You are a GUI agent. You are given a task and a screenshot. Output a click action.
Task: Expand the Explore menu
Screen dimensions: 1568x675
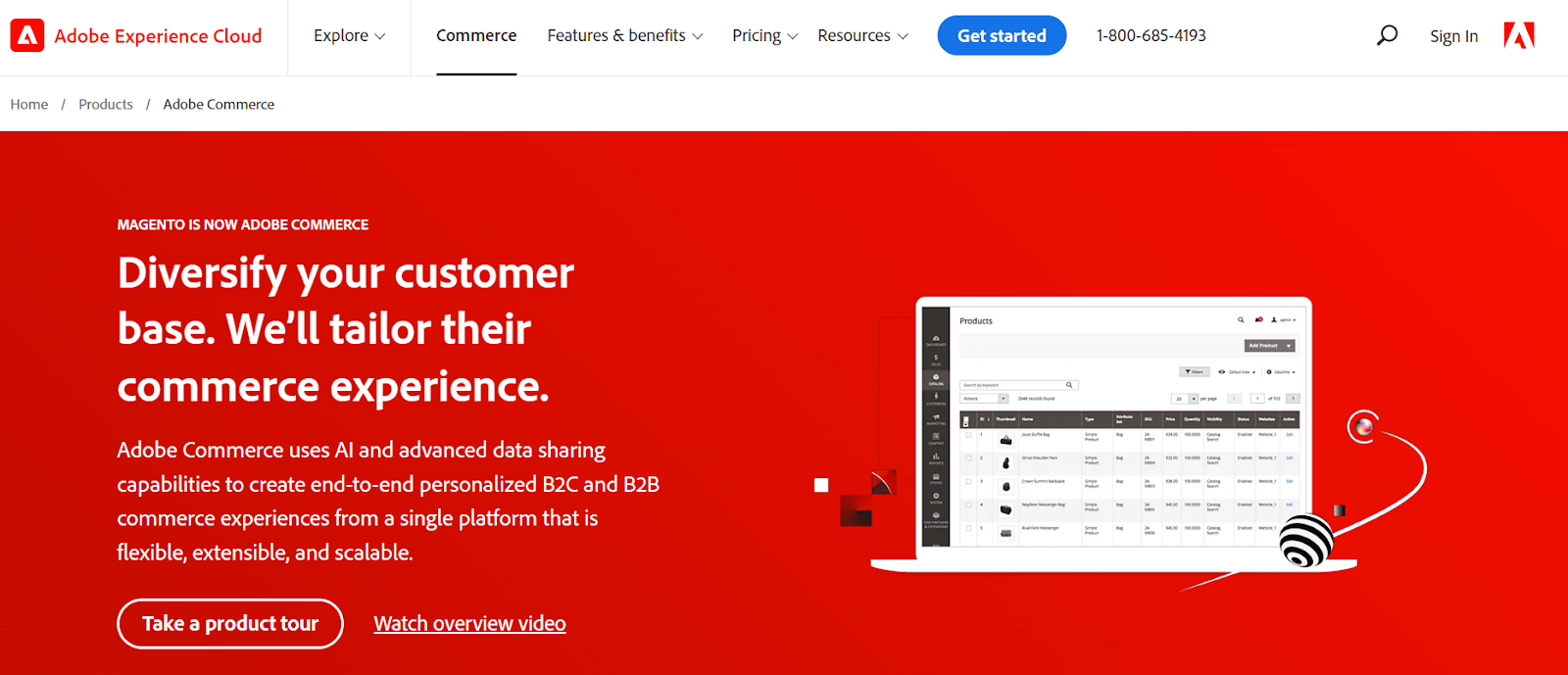[349, 36]
